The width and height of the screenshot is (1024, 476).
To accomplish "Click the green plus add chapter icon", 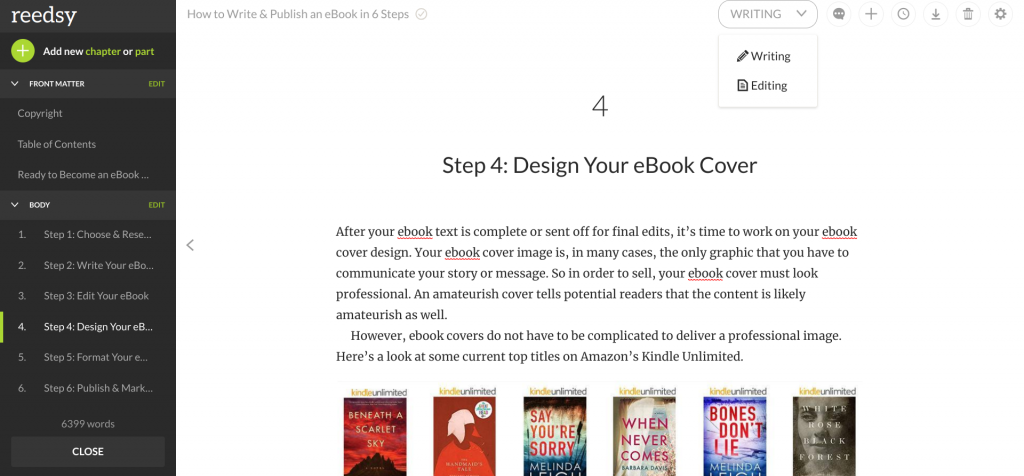I will [22, 51].
